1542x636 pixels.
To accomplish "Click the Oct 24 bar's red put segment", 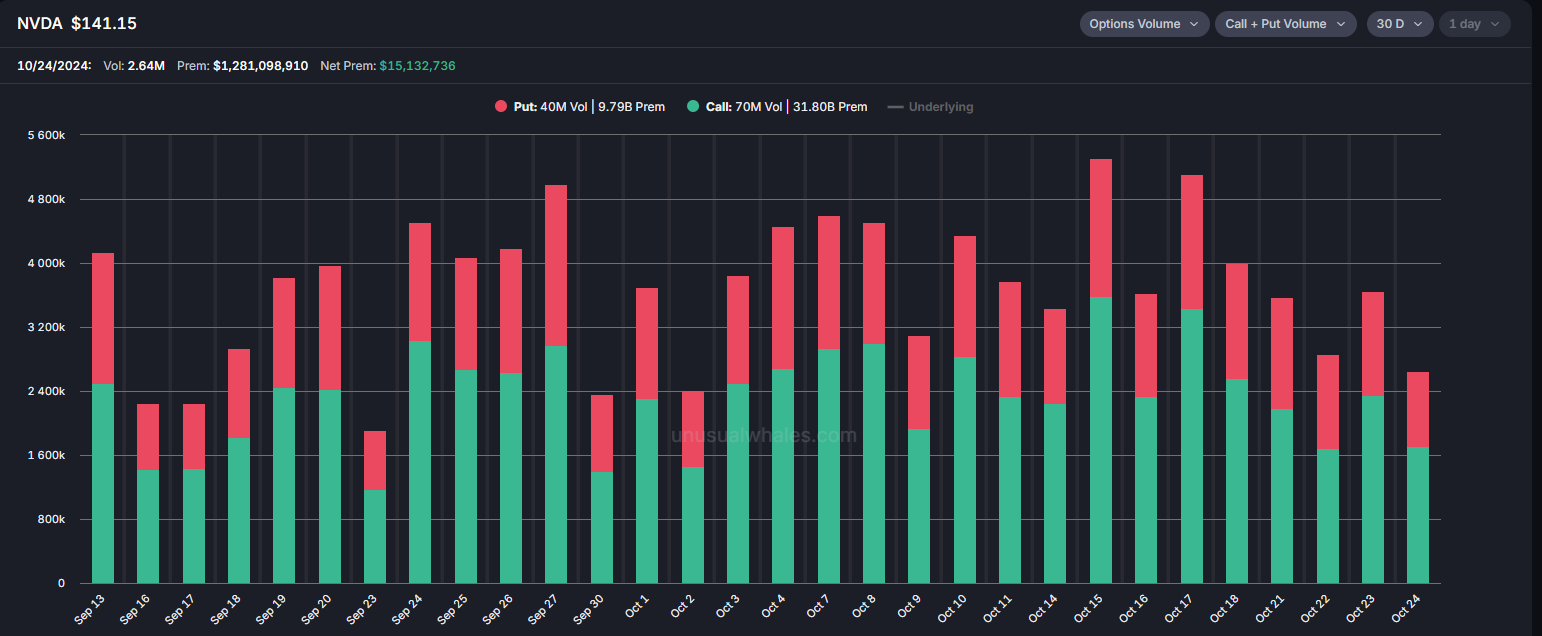I will click(x=1418, y=409).
